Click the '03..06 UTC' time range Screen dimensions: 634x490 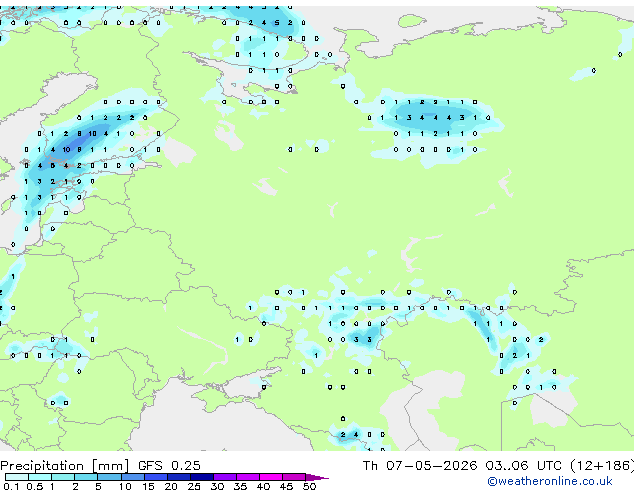[x=523, y=465]
